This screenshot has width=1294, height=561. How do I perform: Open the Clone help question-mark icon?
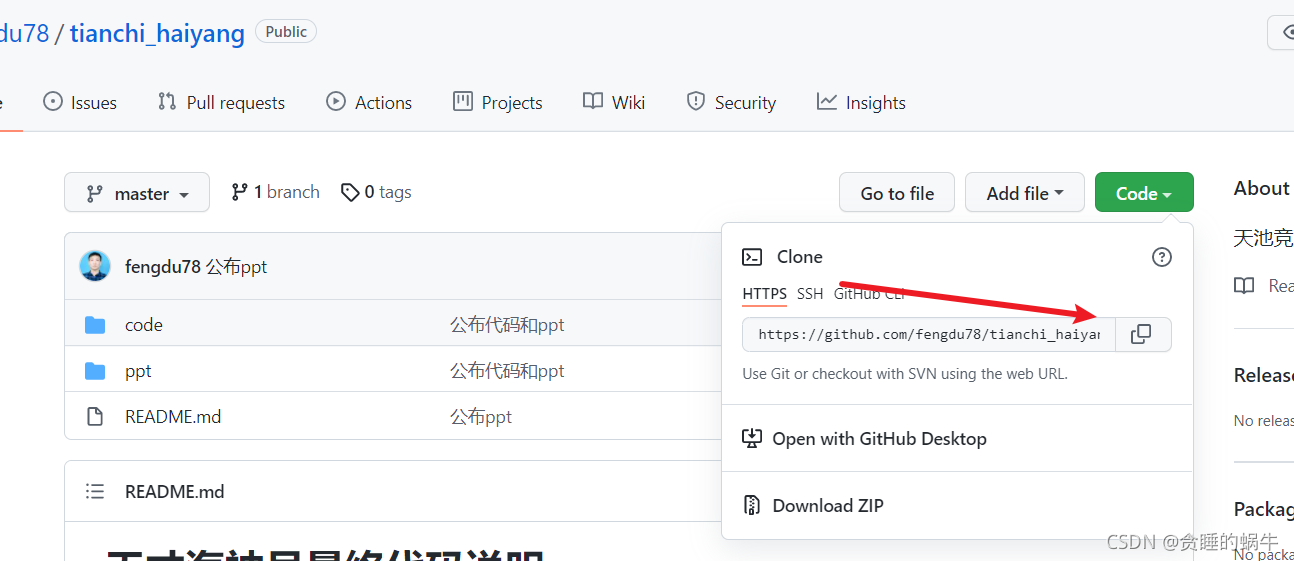[x=1161, y=257]
